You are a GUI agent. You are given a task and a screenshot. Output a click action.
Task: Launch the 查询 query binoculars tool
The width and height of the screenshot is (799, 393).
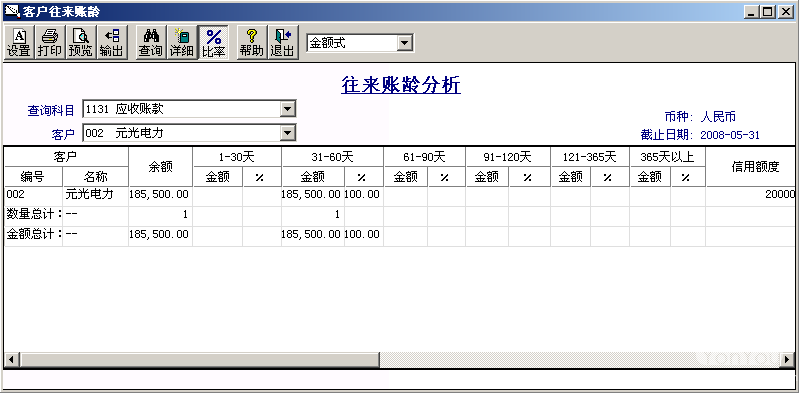click(151, 43)
